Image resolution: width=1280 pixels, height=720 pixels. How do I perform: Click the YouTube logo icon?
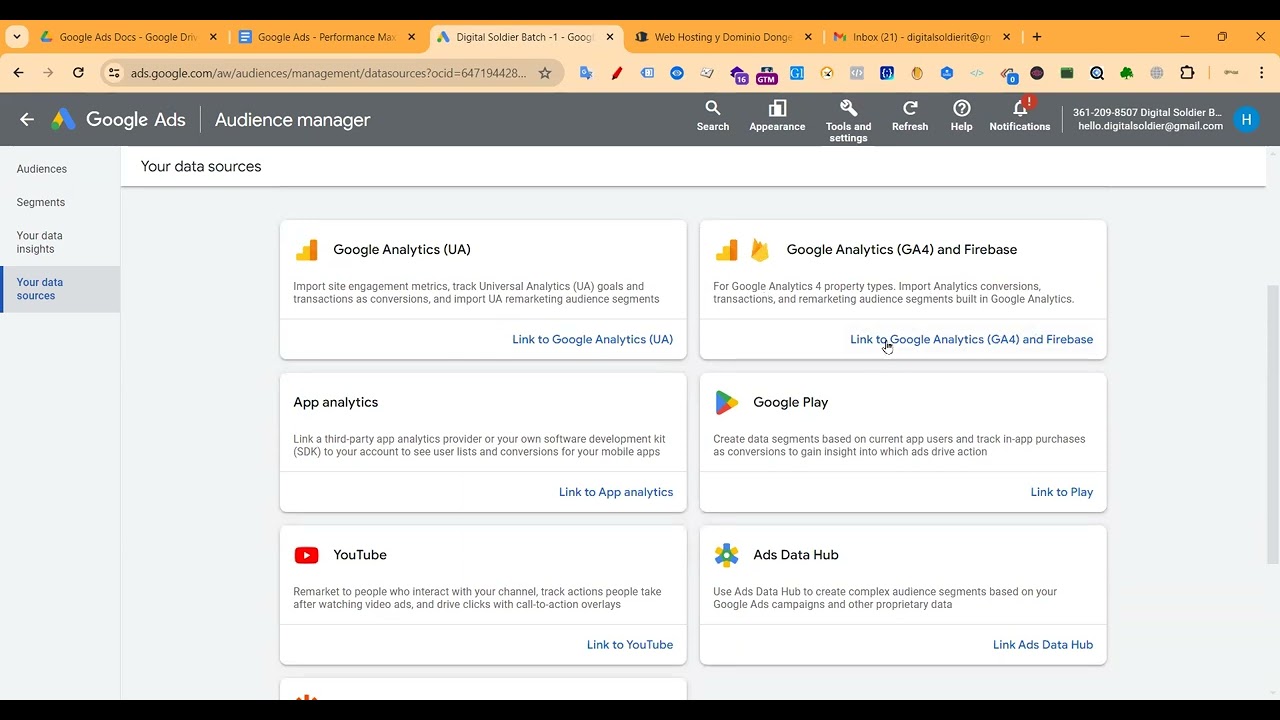coord(306,555)
